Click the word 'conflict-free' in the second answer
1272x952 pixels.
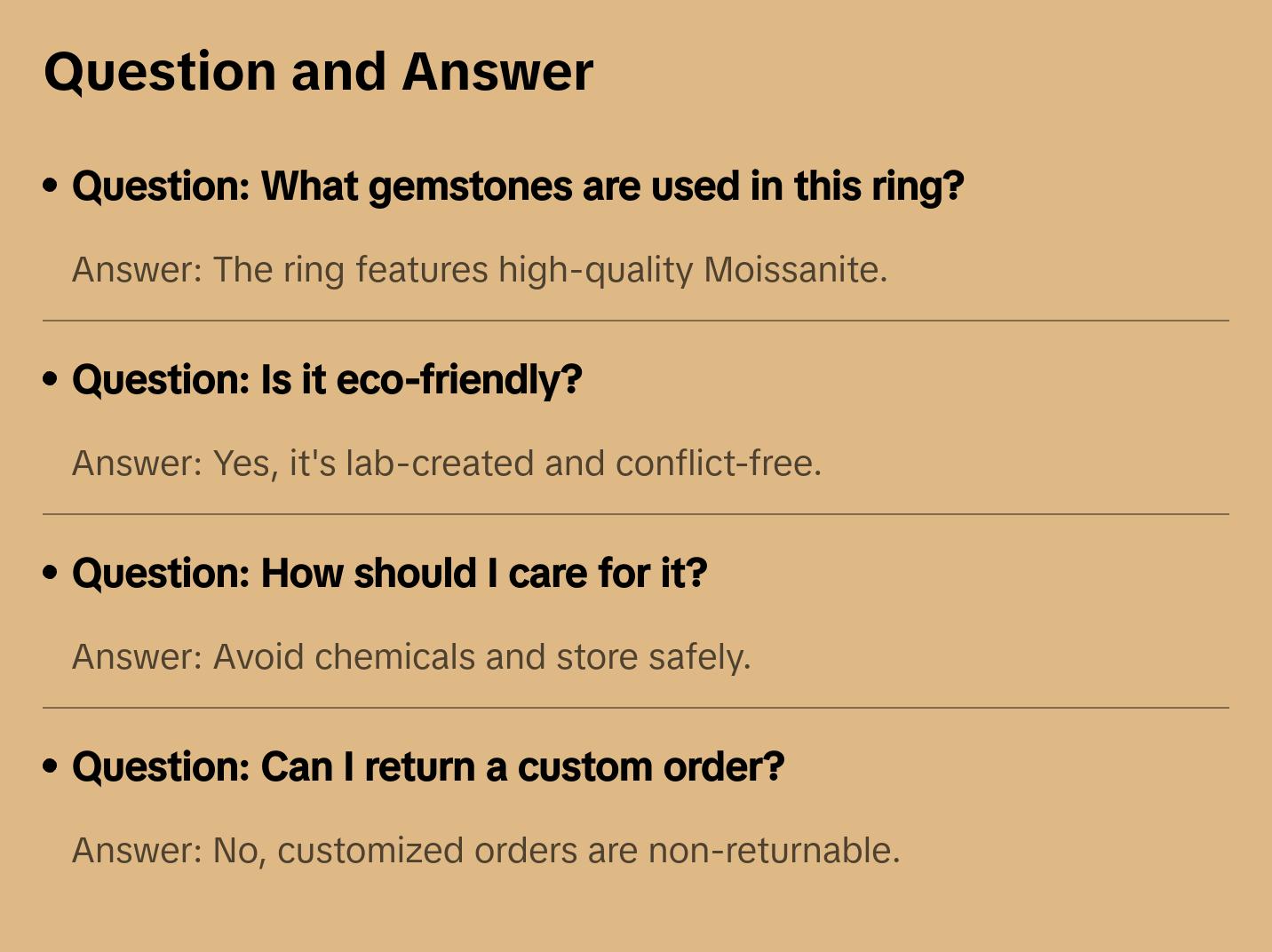(718, 464)
